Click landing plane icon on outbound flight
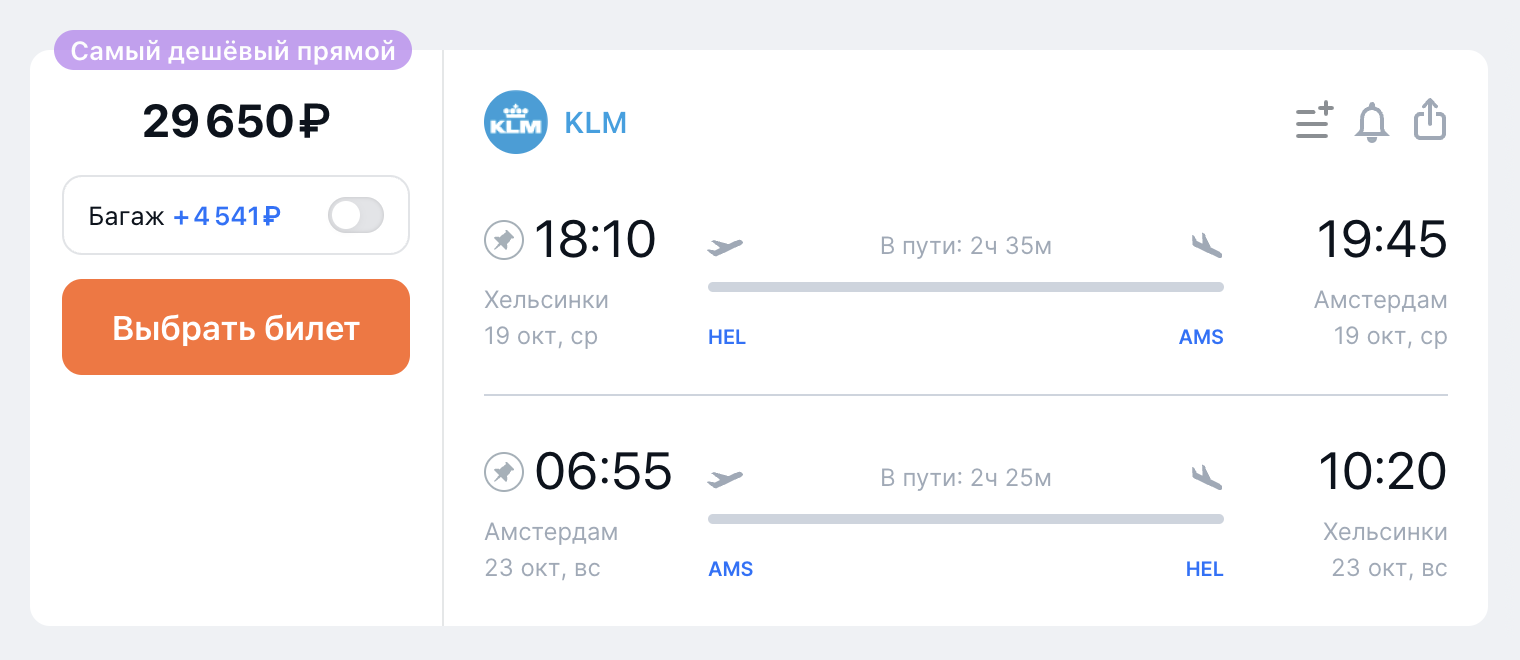 tap(1207, 245)
